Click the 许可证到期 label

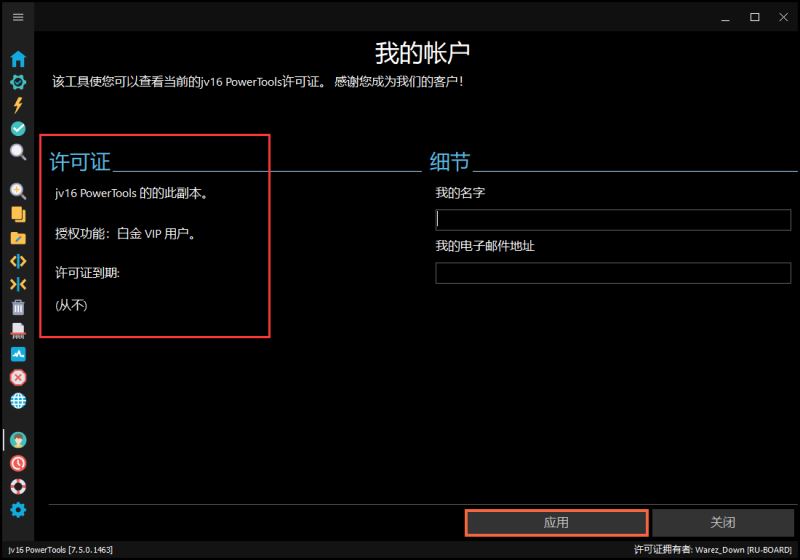(87, 273)
